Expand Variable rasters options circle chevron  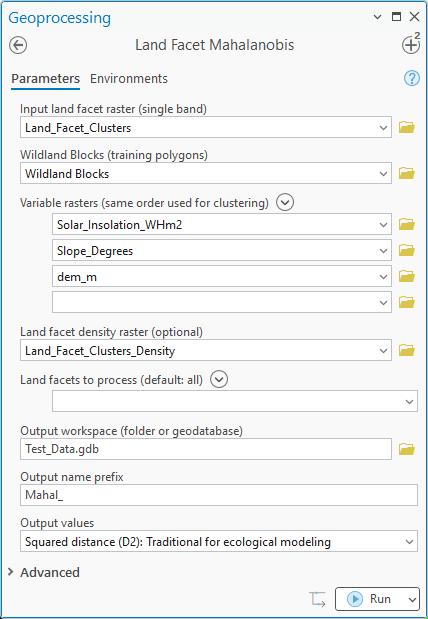[x=285, y=203]
